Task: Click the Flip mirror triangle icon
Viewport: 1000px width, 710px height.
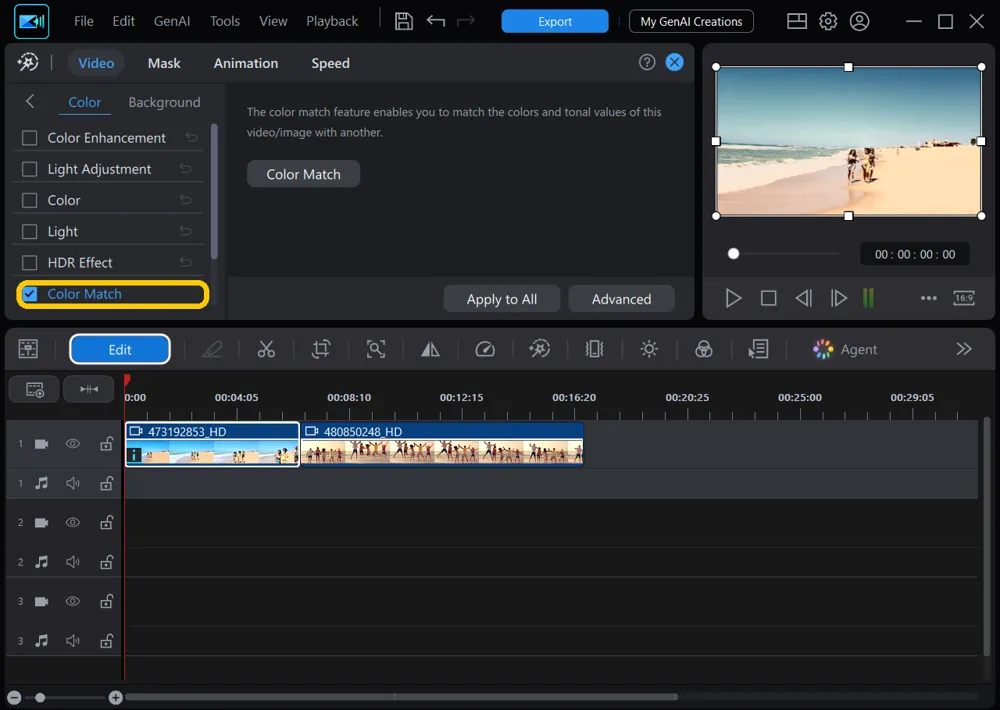Action: pos(430,349)
